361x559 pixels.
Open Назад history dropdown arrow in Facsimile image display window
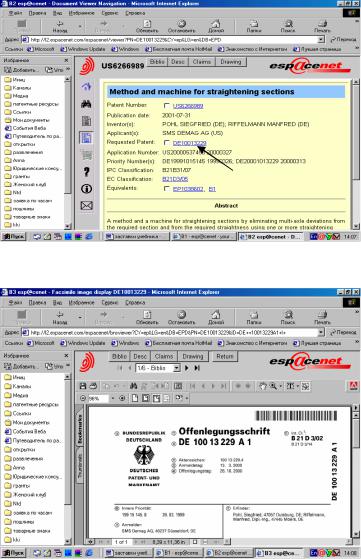click(80, 317)
